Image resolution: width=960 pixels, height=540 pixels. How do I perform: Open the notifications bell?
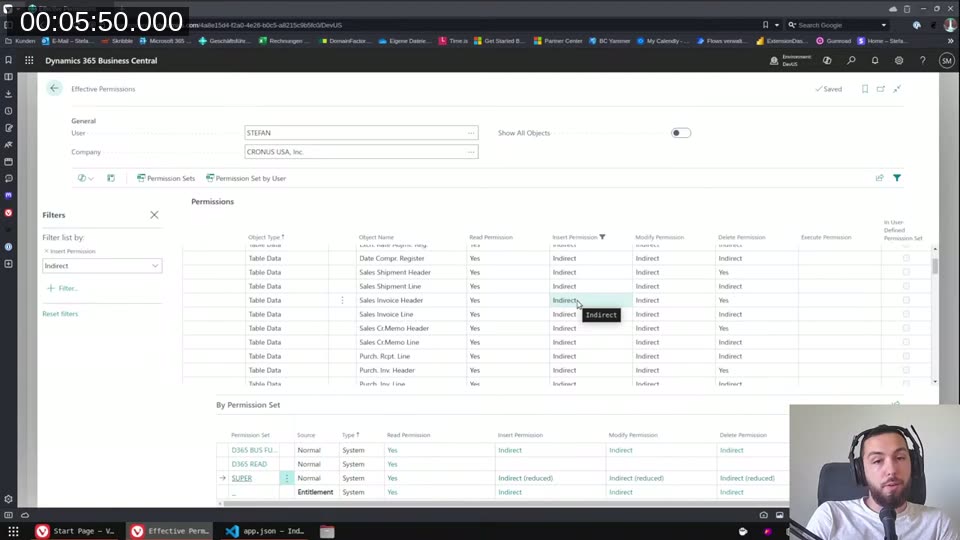pyautogui.click(x=875, y=61)
